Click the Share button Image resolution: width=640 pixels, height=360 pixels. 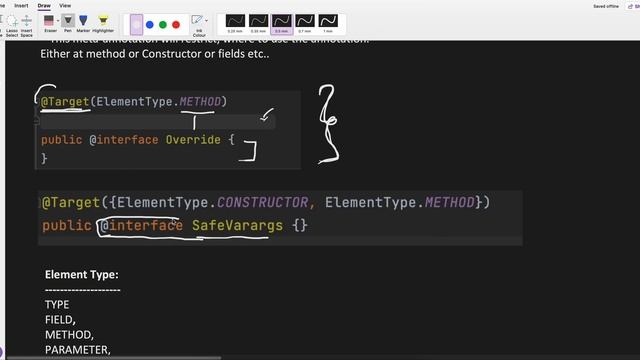pyautogui.click(x=634, y=7)
